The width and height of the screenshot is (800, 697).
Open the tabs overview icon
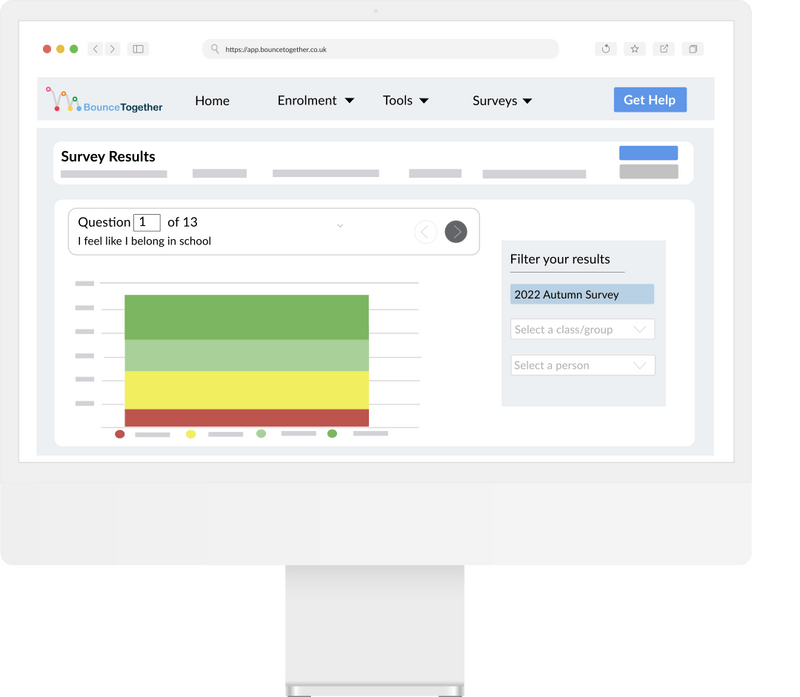[693, 49]
